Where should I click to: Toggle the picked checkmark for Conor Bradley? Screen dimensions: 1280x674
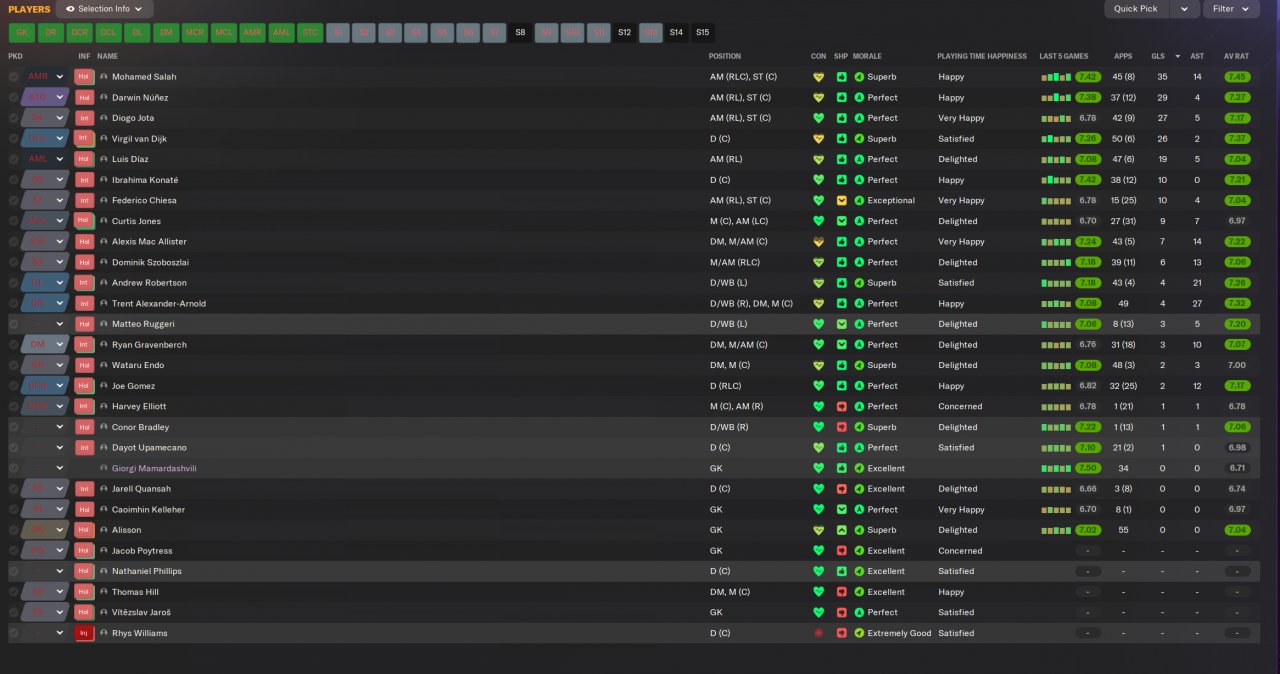pyautogui.click(x=14, y=427)
